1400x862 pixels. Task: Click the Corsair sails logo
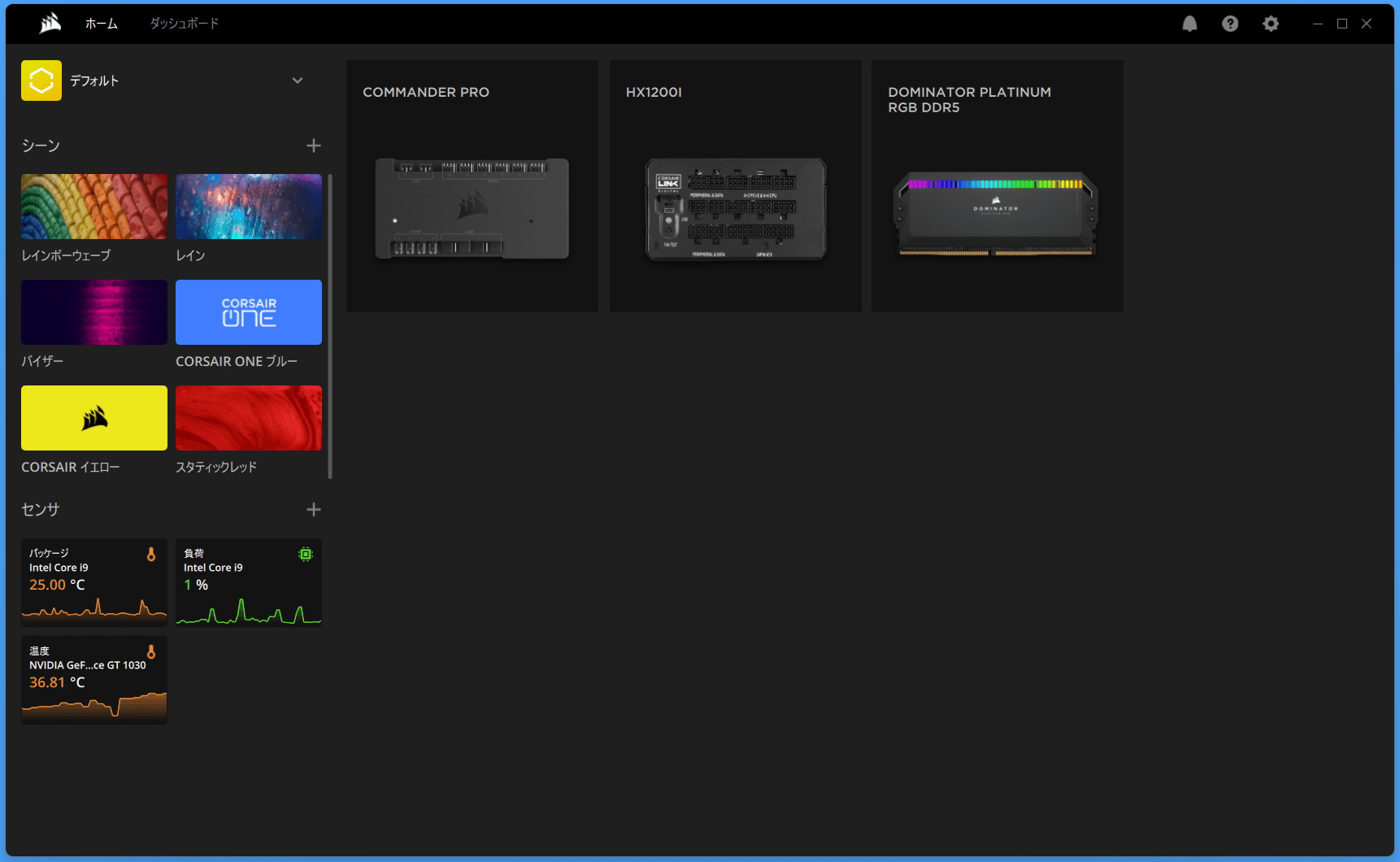[x=50, y=24]
